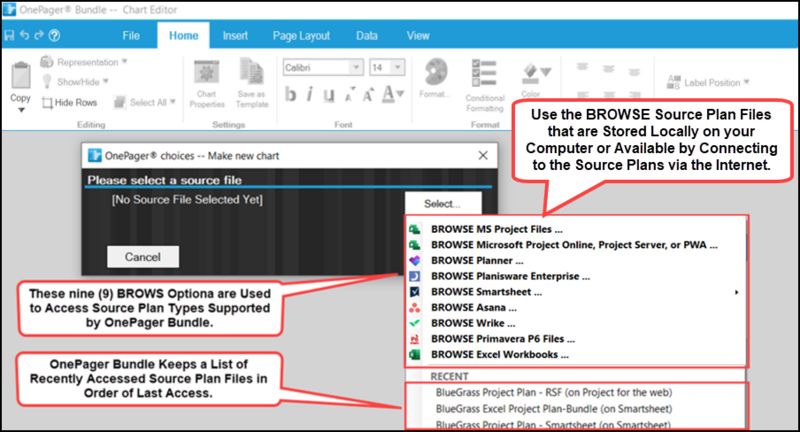800x432 pixels.
Task: Open the Help question mark icon
Action: (x=54, y=35)
